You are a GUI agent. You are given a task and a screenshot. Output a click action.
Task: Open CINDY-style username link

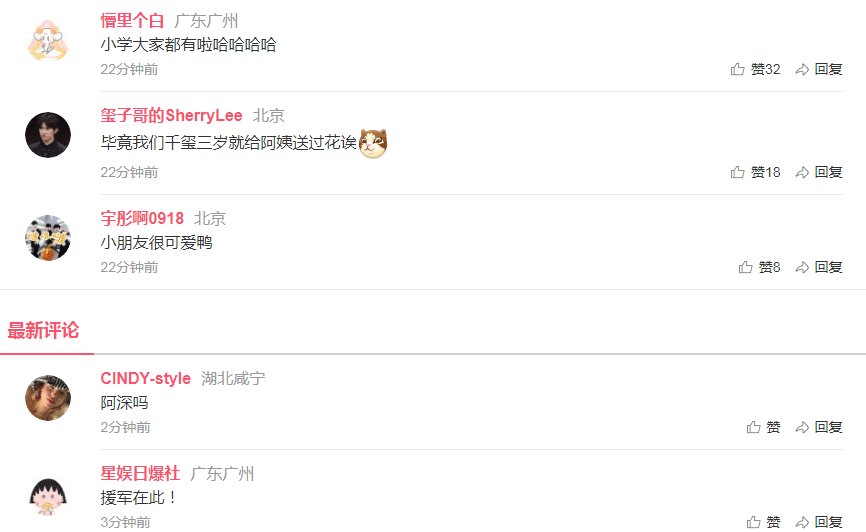(145, 378)
